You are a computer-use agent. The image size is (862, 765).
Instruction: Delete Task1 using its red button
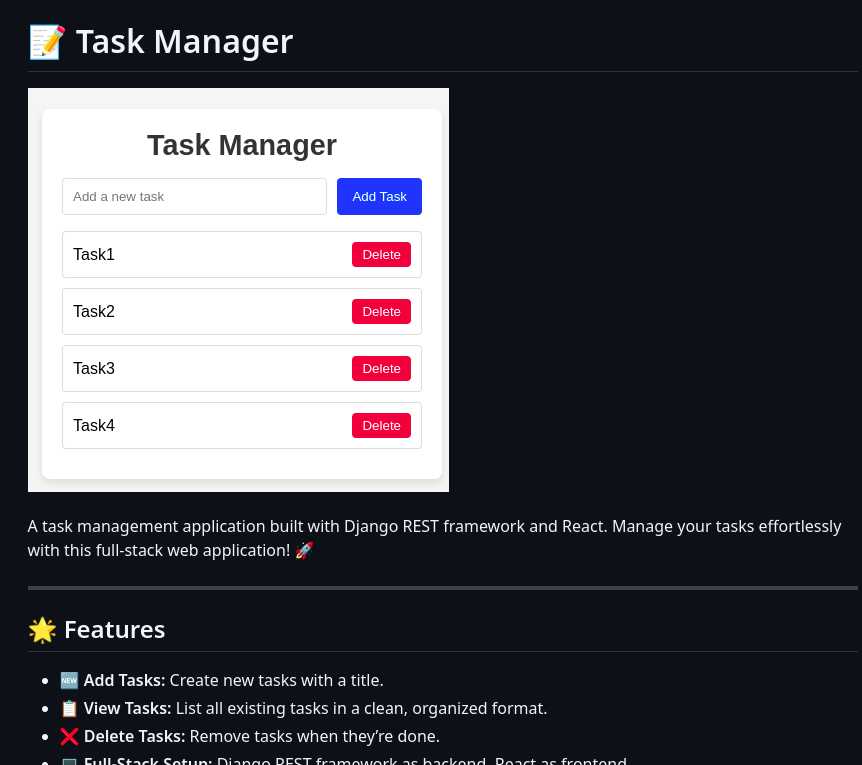381,254
